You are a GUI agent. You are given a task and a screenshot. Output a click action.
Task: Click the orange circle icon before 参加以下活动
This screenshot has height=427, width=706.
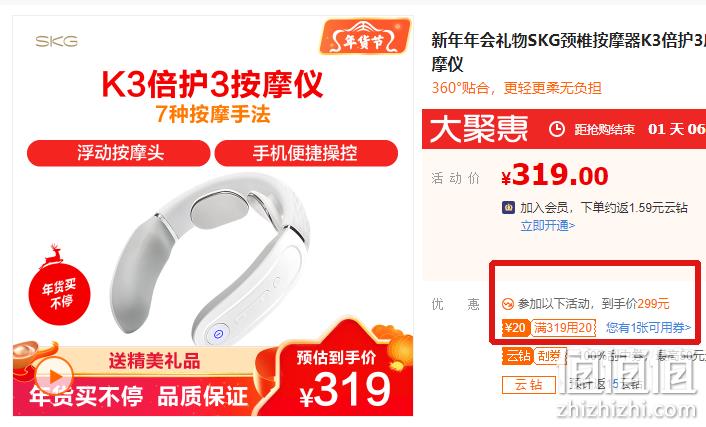(x=507, y=304)
